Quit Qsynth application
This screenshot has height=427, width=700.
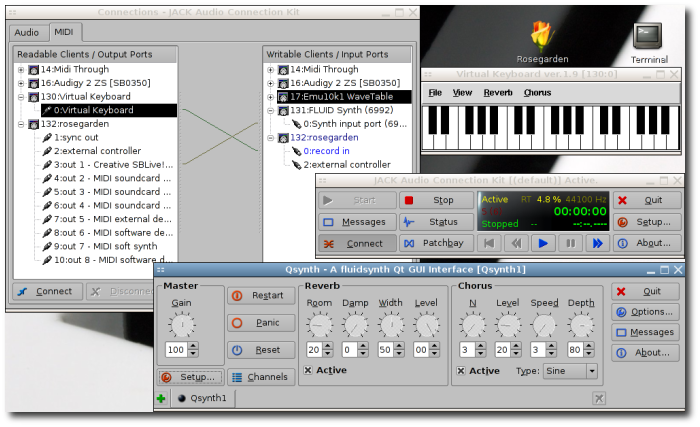click(x=646, y=291)
